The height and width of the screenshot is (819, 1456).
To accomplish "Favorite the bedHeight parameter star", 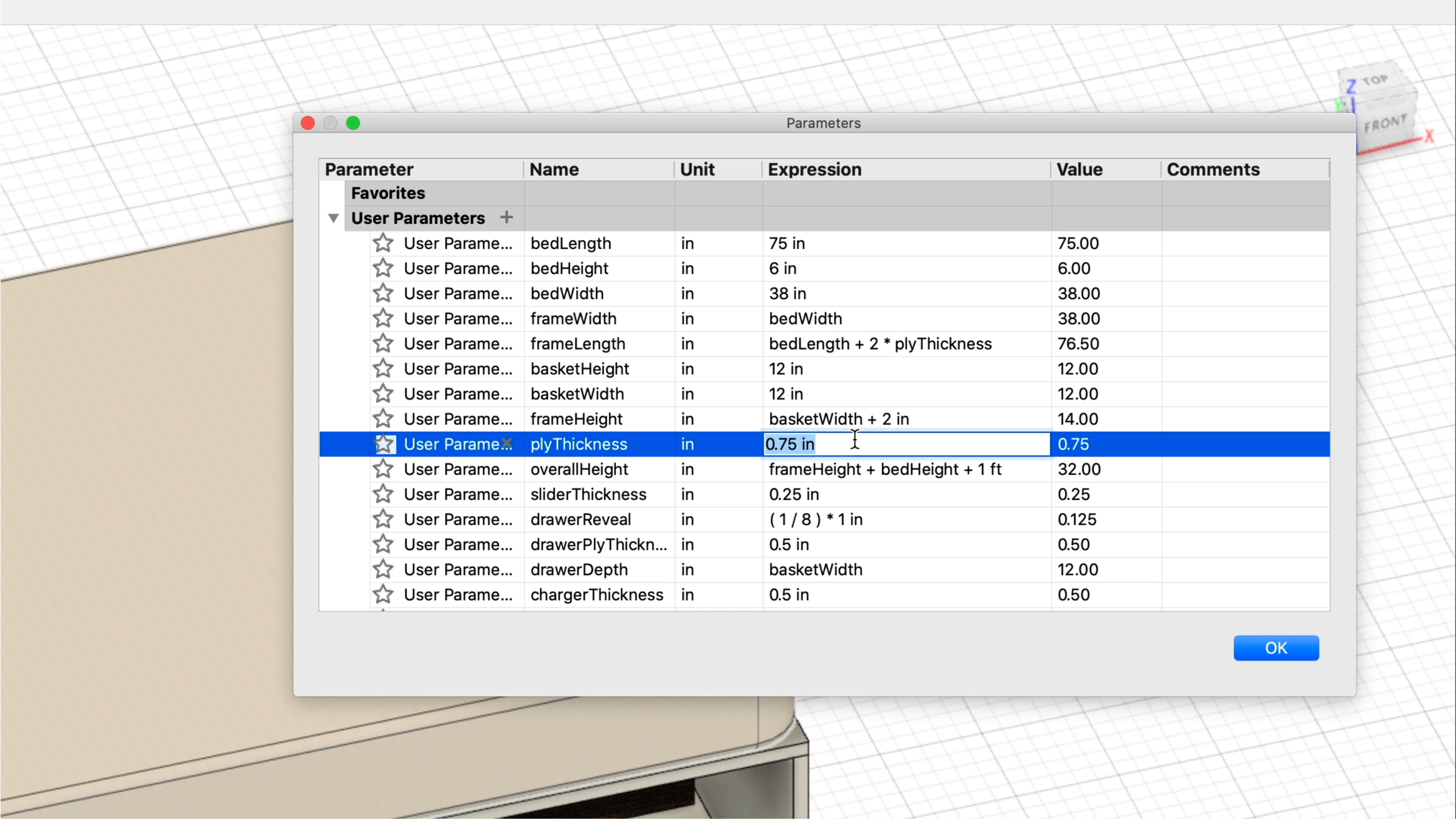I will (x=383, y=268).
